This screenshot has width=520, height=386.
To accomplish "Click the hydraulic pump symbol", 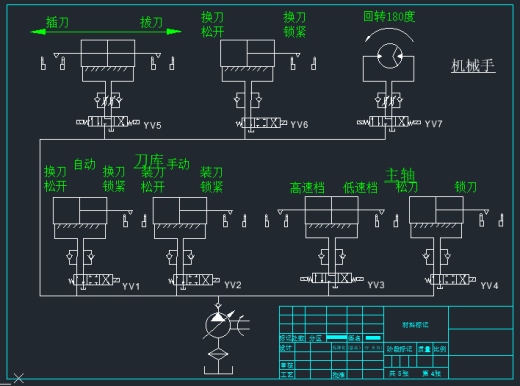I will coord(218,325).
